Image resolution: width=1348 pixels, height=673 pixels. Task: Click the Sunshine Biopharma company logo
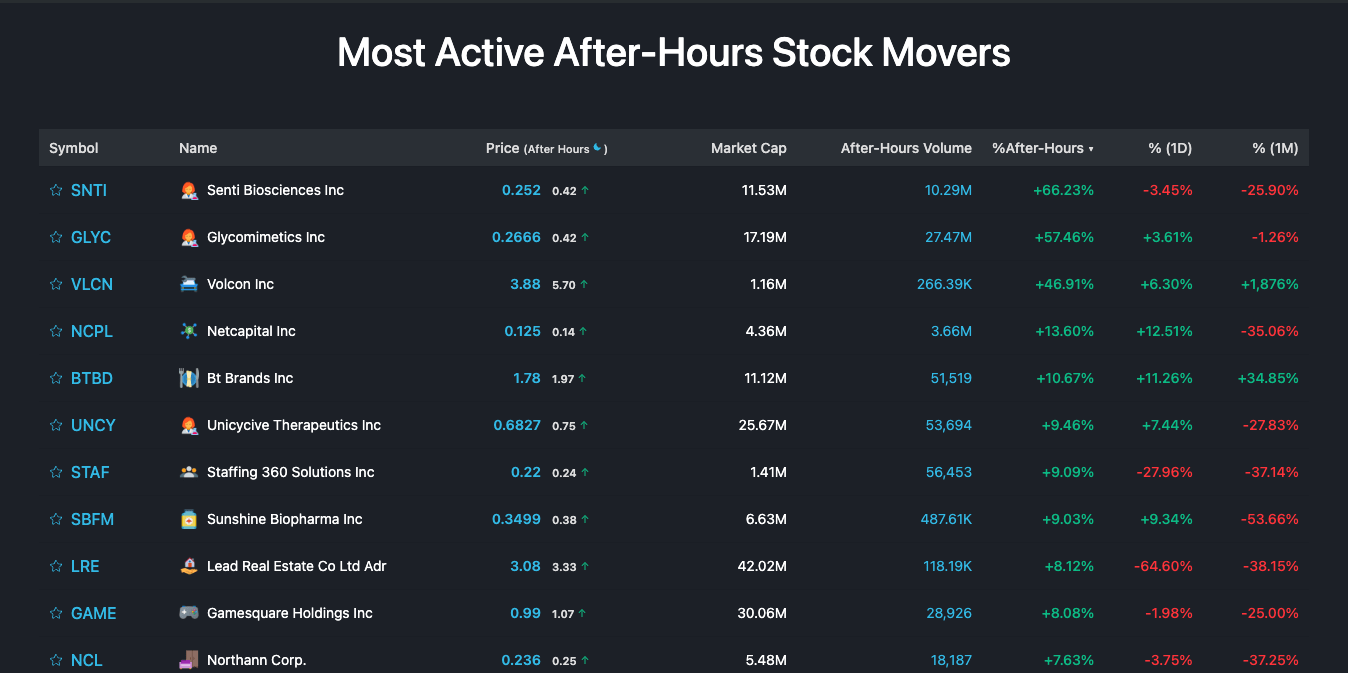(x=189, y=518)
